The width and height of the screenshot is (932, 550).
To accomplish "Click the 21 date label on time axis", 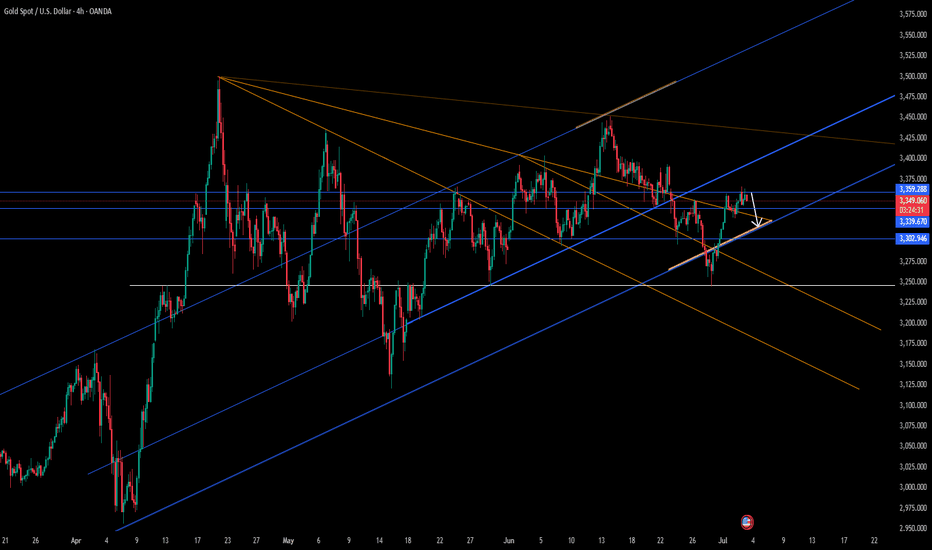I will (x=5, y=540).
